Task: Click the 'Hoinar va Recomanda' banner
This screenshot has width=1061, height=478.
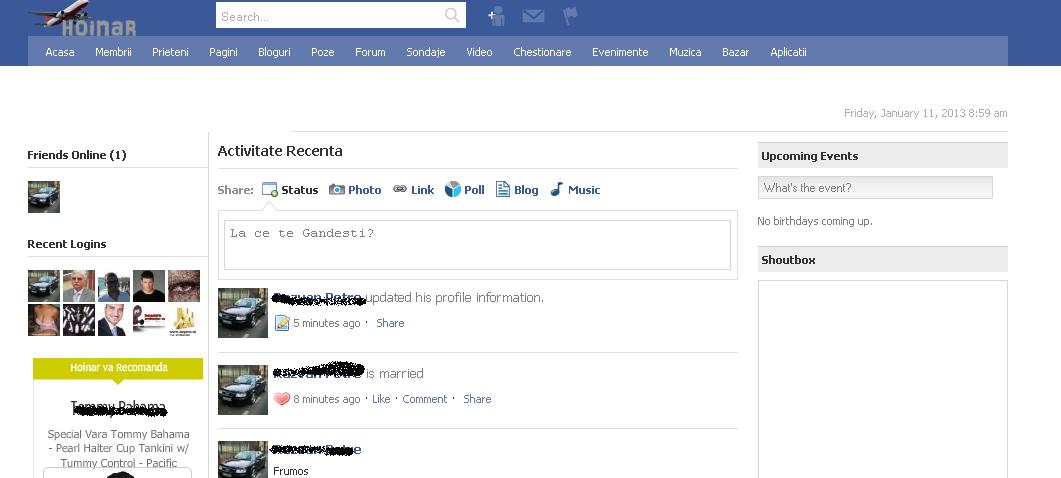Action: coord(118,368)
